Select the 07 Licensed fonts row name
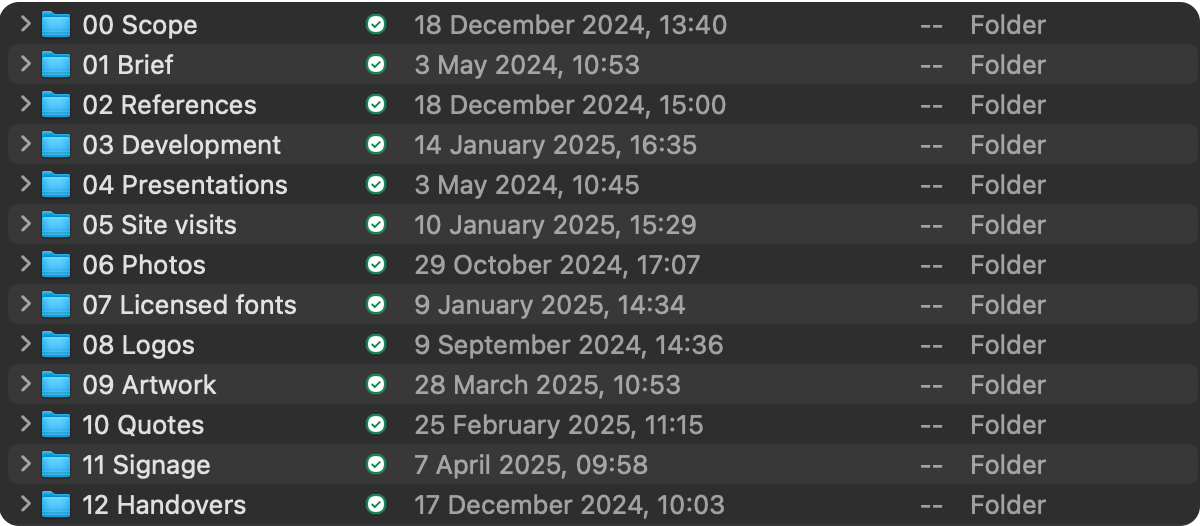The width and height of the screenshot is (1204, 526). coord(190,305)
